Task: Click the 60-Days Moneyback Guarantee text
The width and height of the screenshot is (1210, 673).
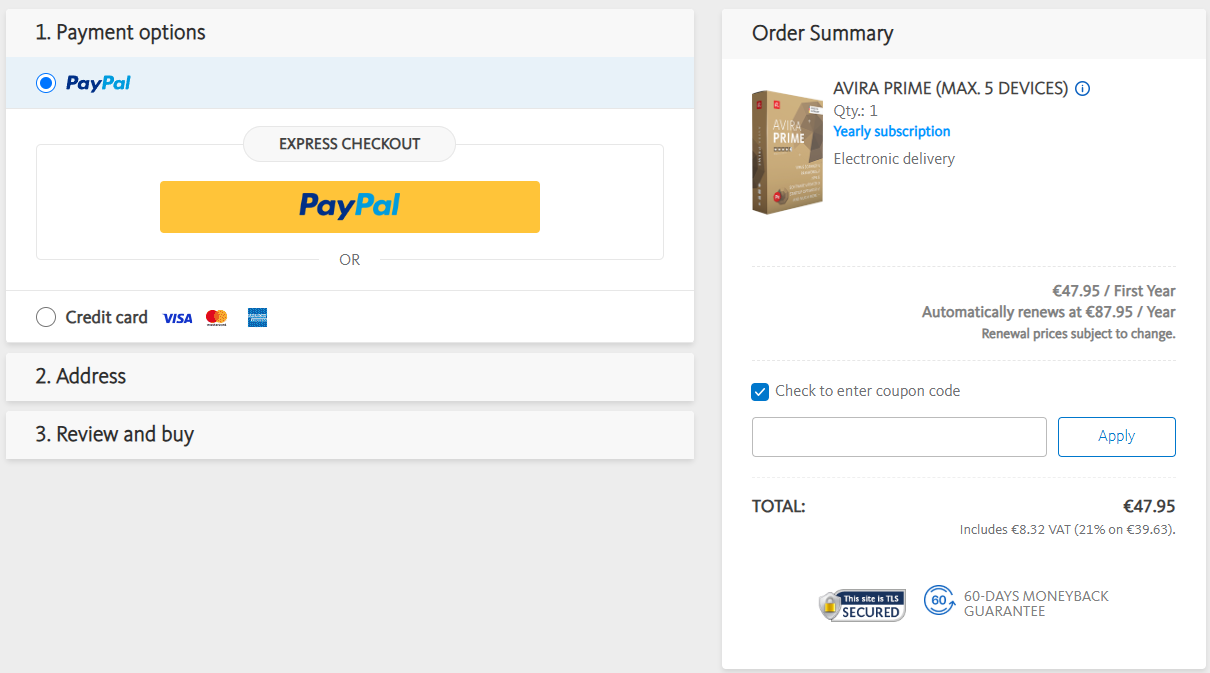Action: (1036, 603)
